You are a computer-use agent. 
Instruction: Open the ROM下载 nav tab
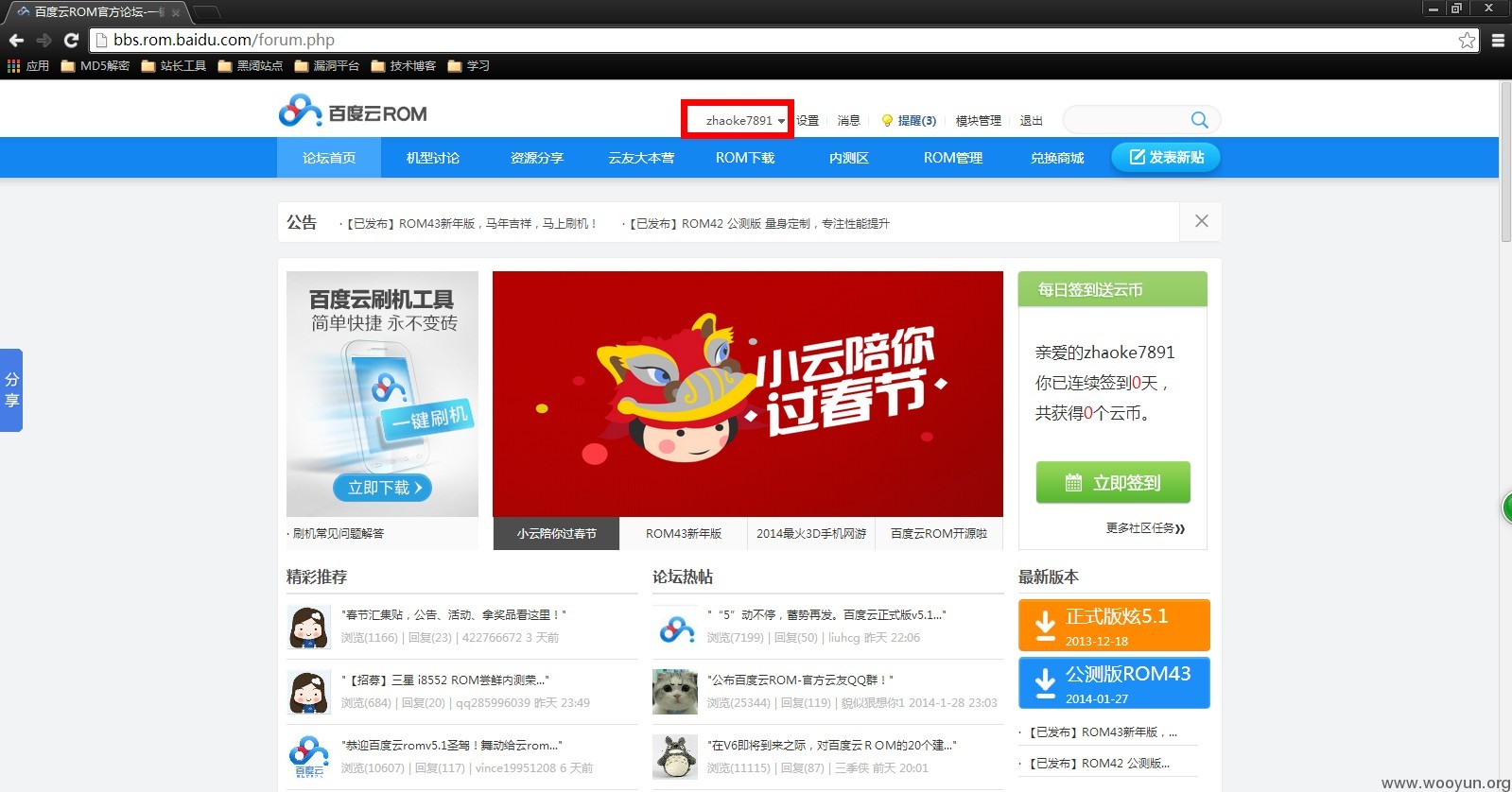coord(745,158)
